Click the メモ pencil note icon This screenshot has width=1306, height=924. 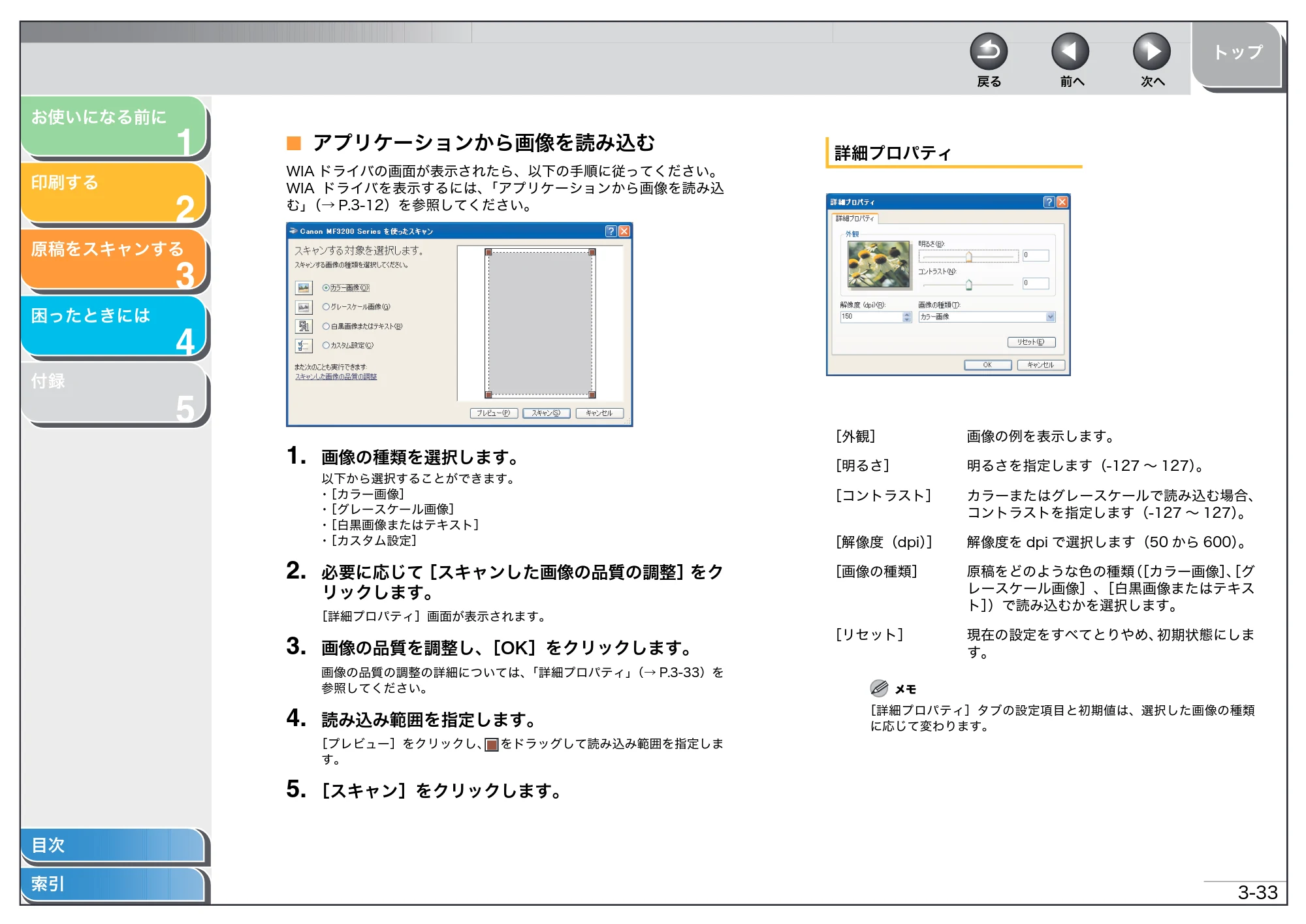(x=879, y=688)
